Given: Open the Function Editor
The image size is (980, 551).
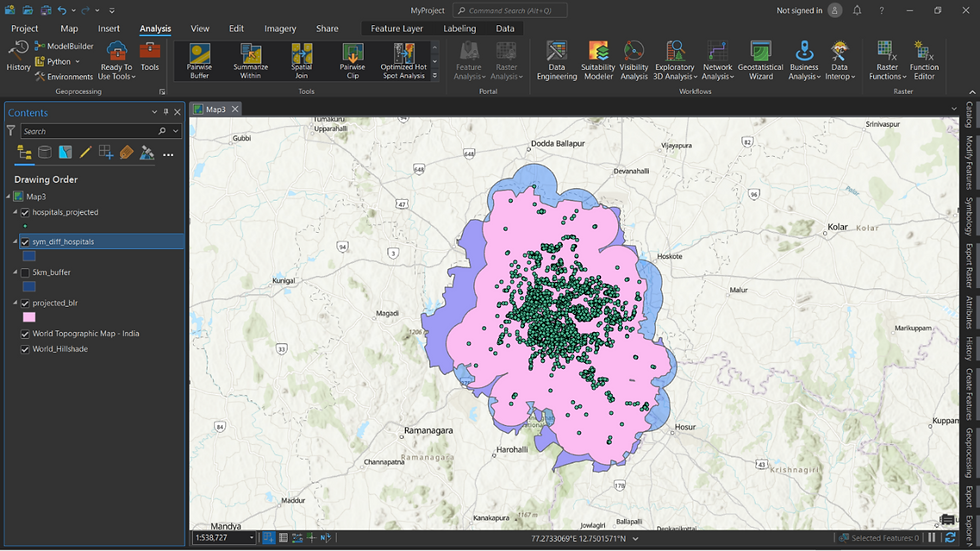Looking at the screenshot, I should 924,61.
